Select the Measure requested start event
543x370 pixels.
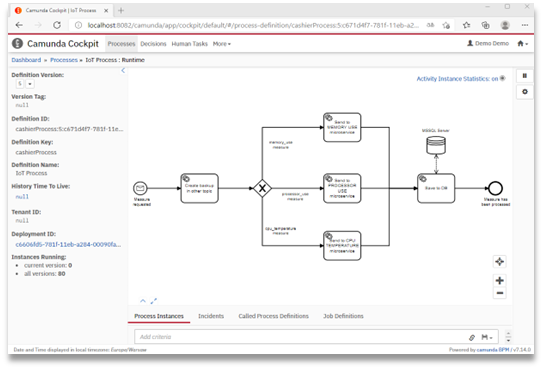tap(140, 188)
